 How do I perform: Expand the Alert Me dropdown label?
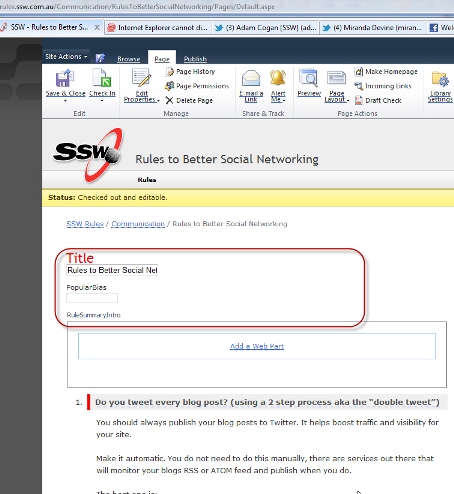(278, 97)
